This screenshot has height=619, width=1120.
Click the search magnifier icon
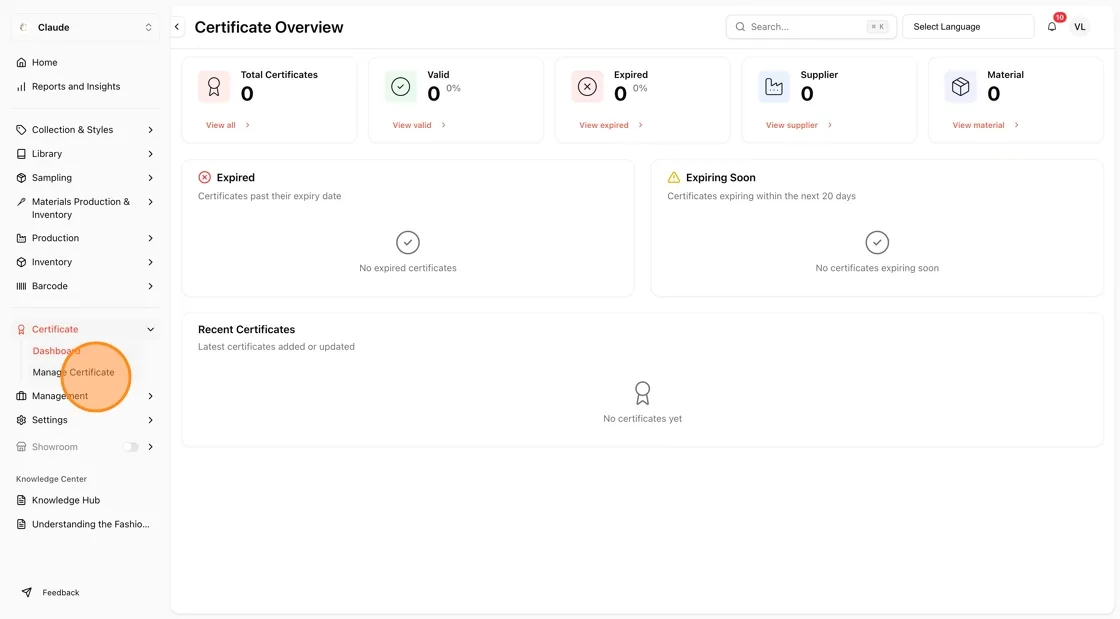pos(740,27)
